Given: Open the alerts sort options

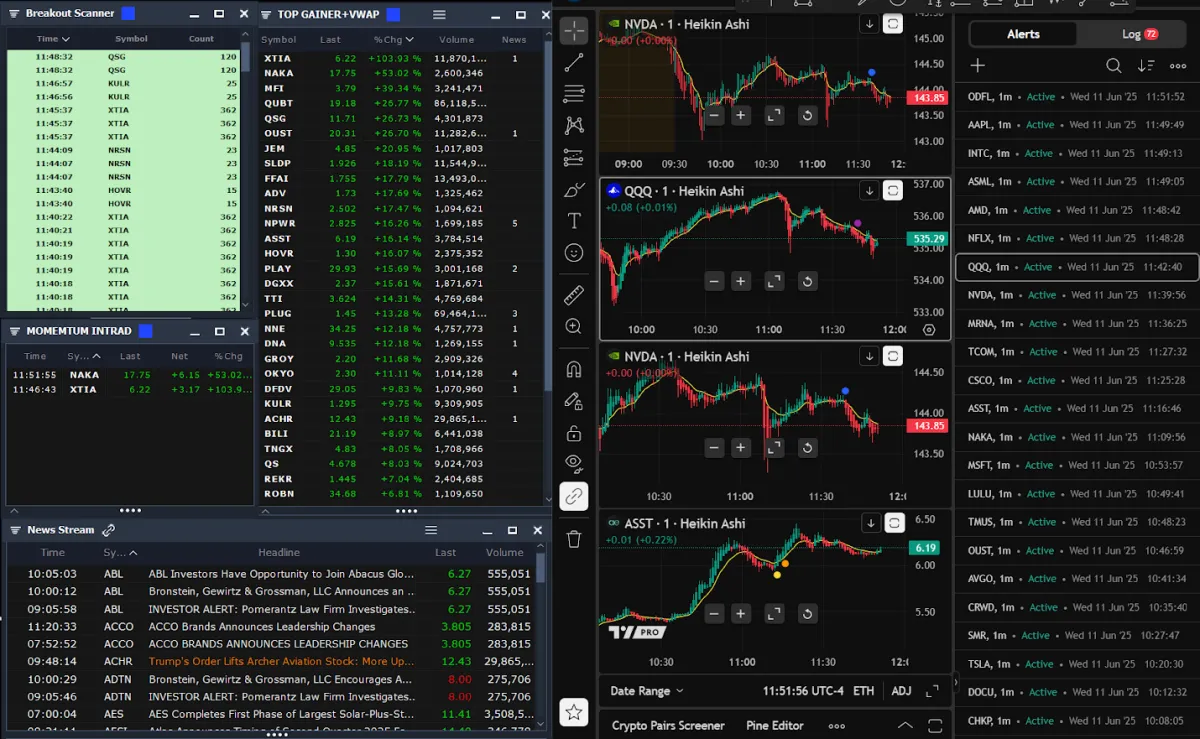Looking at the screenshot, I should [x=1146, y=66].
